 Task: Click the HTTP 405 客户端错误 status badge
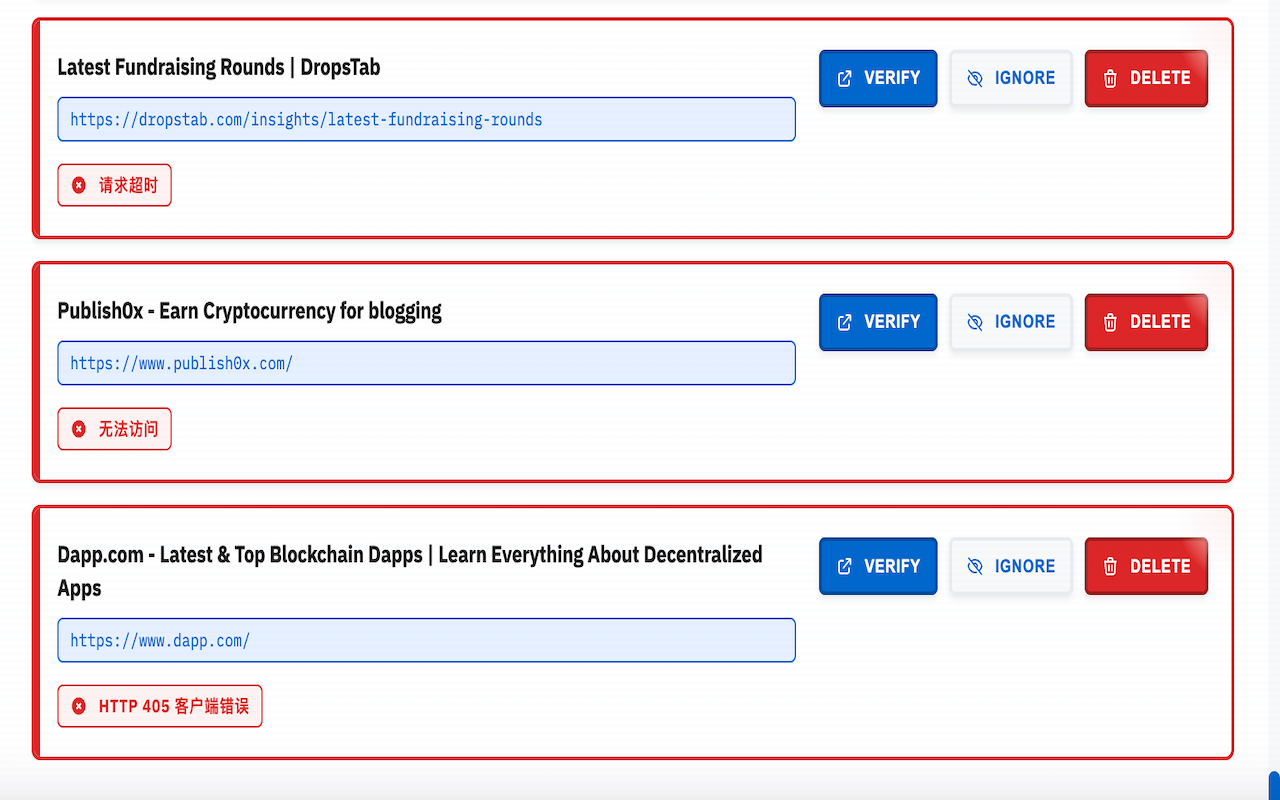160,706
